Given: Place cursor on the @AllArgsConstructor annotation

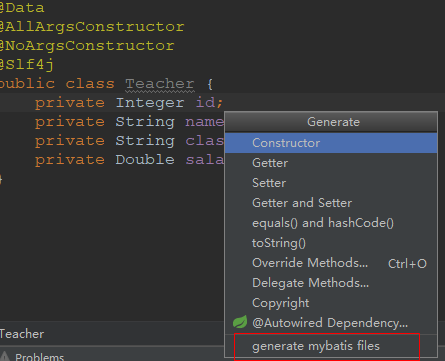Looking at the screenshot, I should (x=92, y=27).
